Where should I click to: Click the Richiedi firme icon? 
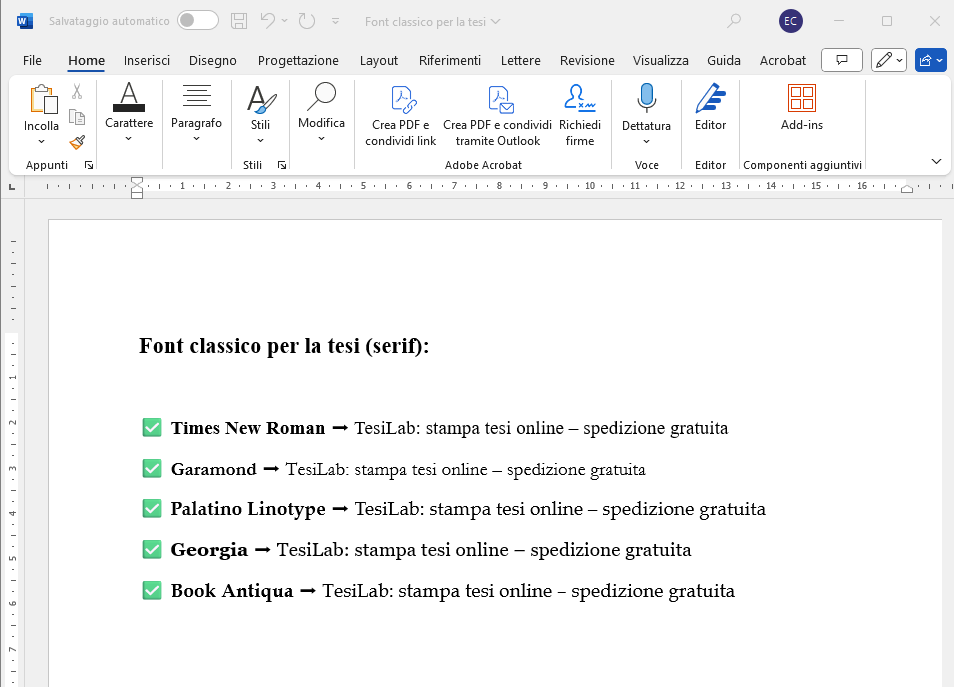(579, 115)
